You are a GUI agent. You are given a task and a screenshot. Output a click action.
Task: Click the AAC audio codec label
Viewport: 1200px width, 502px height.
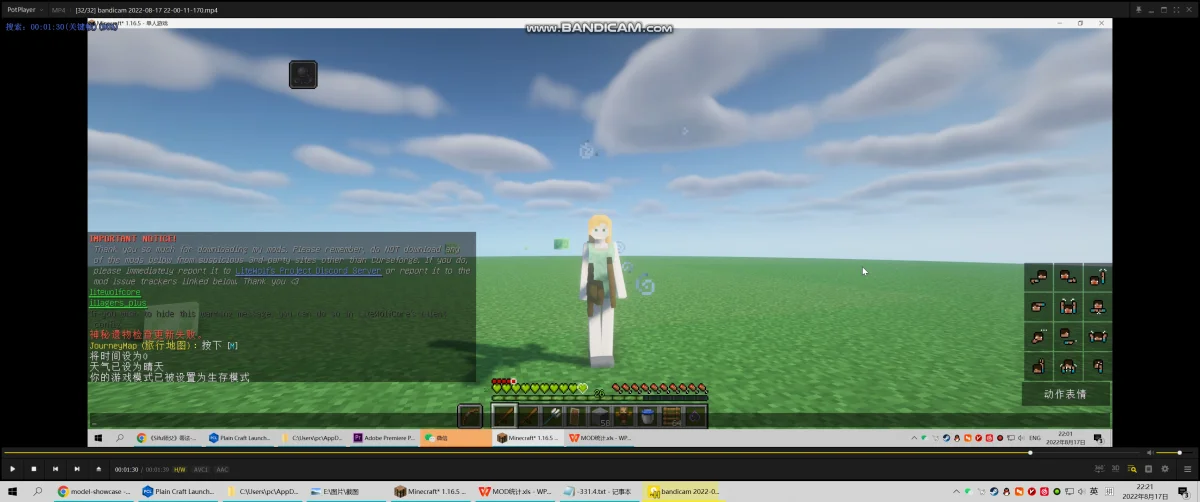point(222,469)
